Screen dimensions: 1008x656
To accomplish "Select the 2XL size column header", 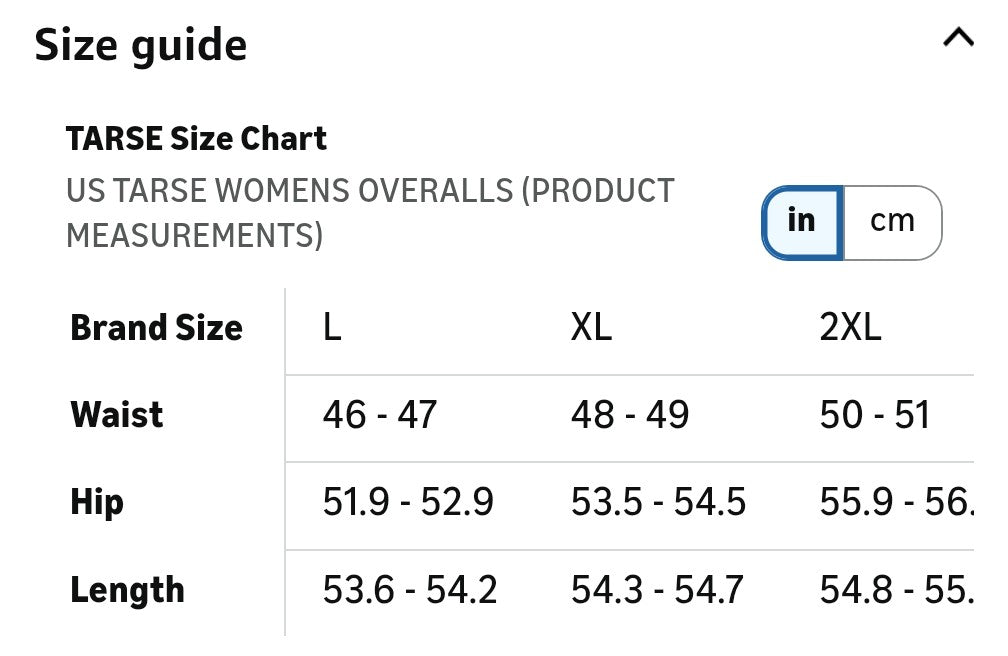I will (x=850, y=328).
